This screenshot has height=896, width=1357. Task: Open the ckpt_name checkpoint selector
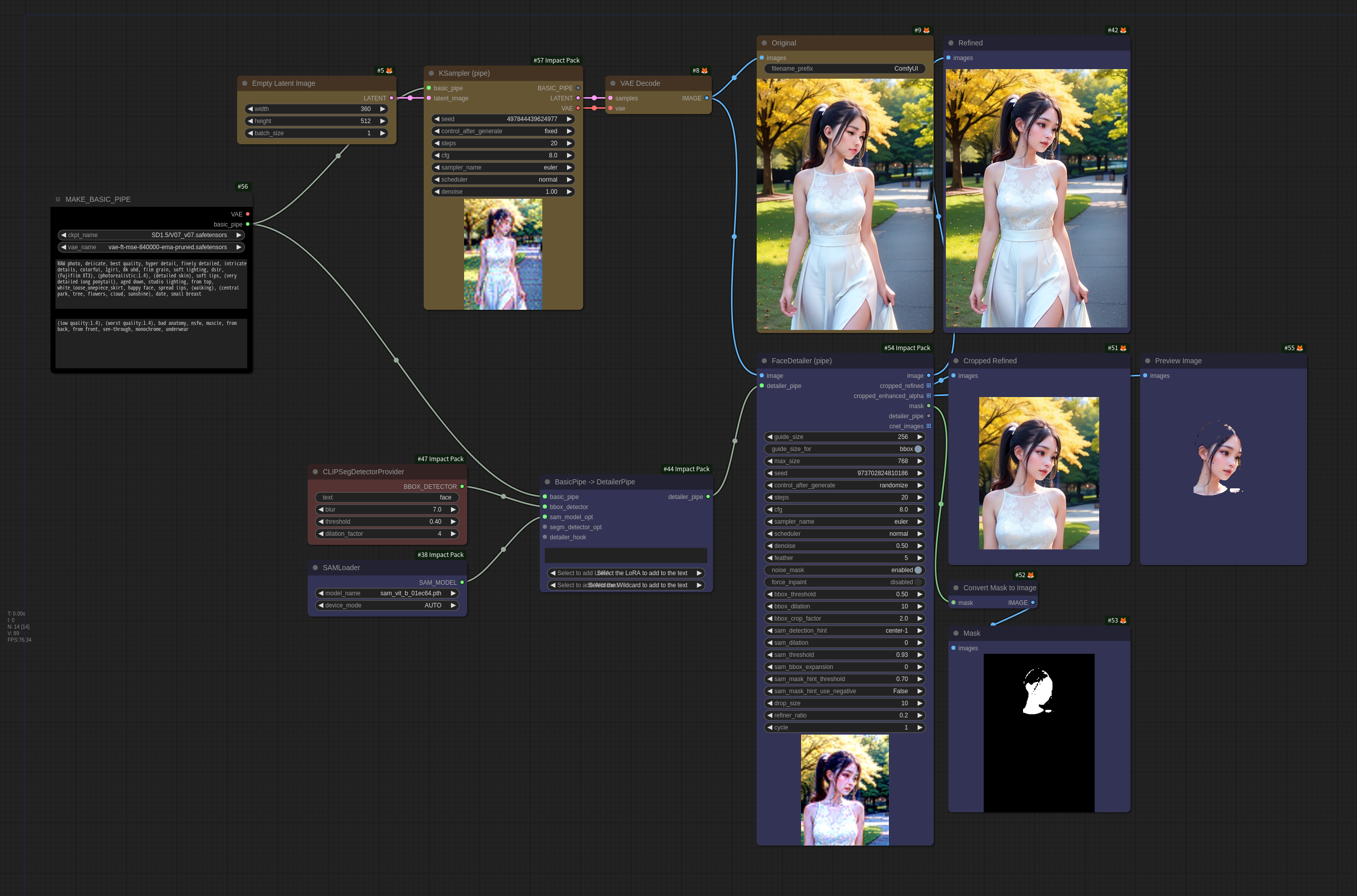[151, 235]
